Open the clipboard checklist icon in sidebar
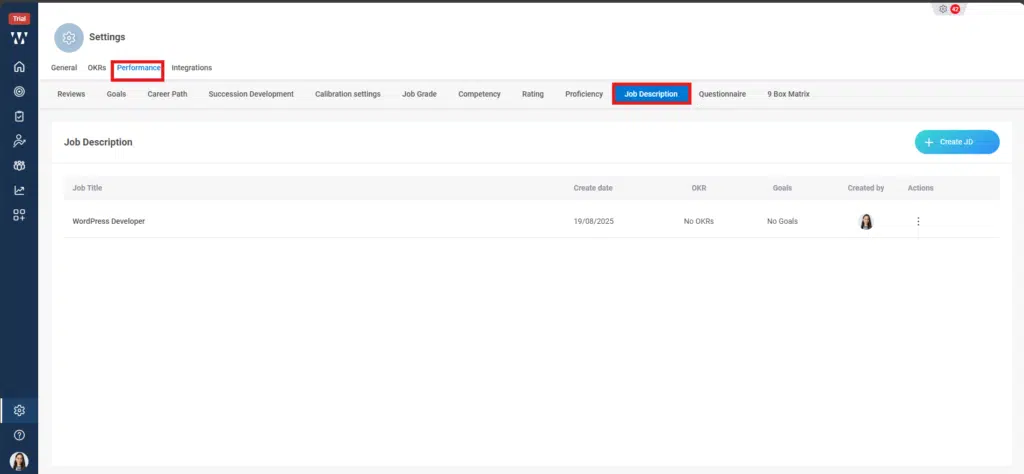This screenshot has width=1024, height=474. [19, 116]
